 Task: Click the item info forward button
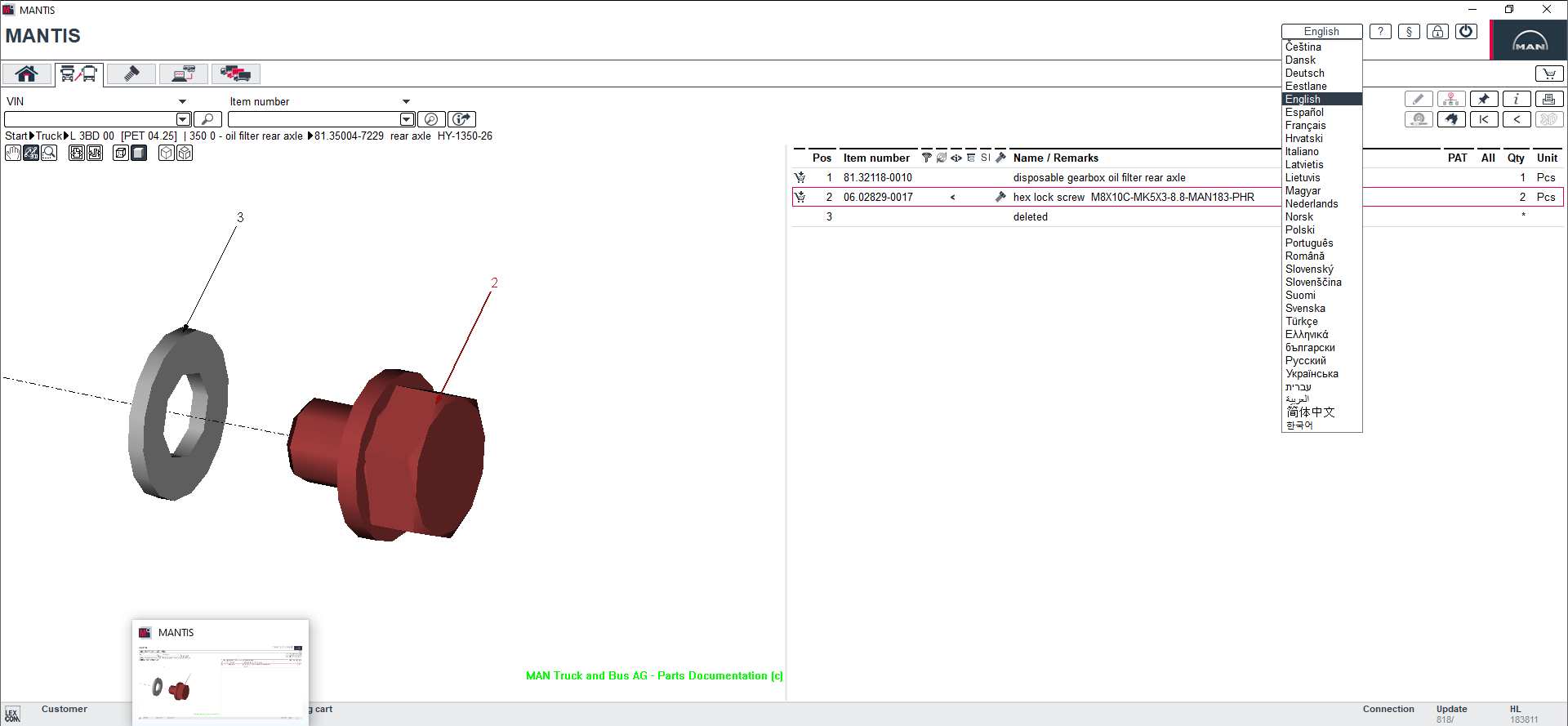point(462,119)
